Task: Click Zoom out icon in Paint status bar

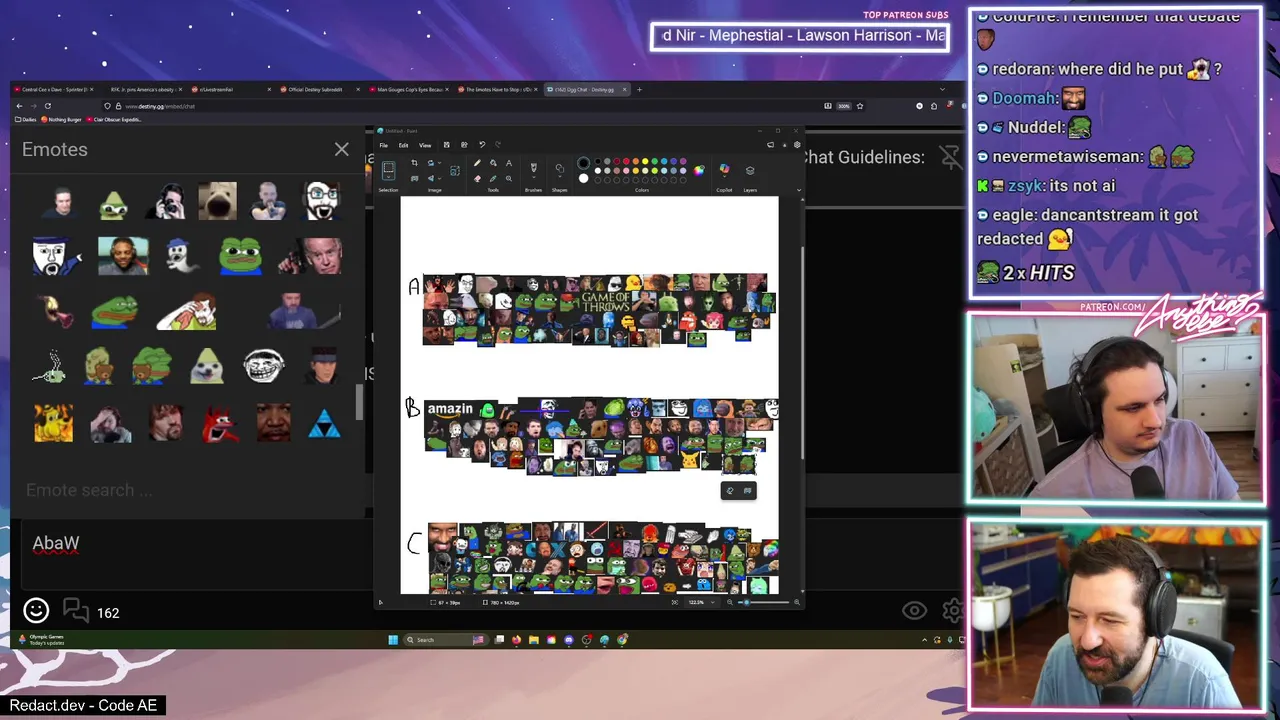Action: 729,602
